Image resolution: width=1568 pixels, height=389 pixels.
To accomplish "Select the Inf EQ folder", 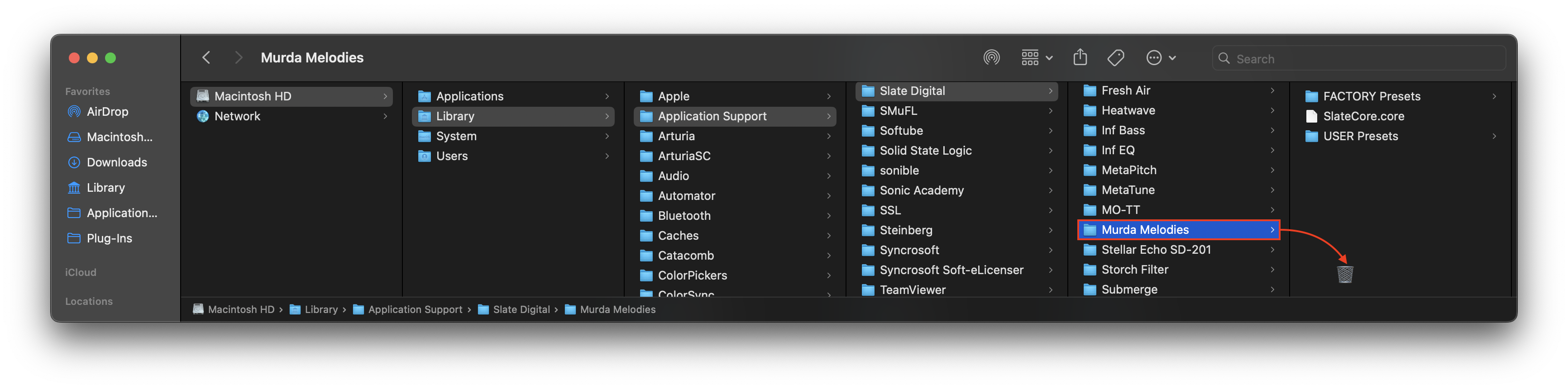I will (1178, 150).
